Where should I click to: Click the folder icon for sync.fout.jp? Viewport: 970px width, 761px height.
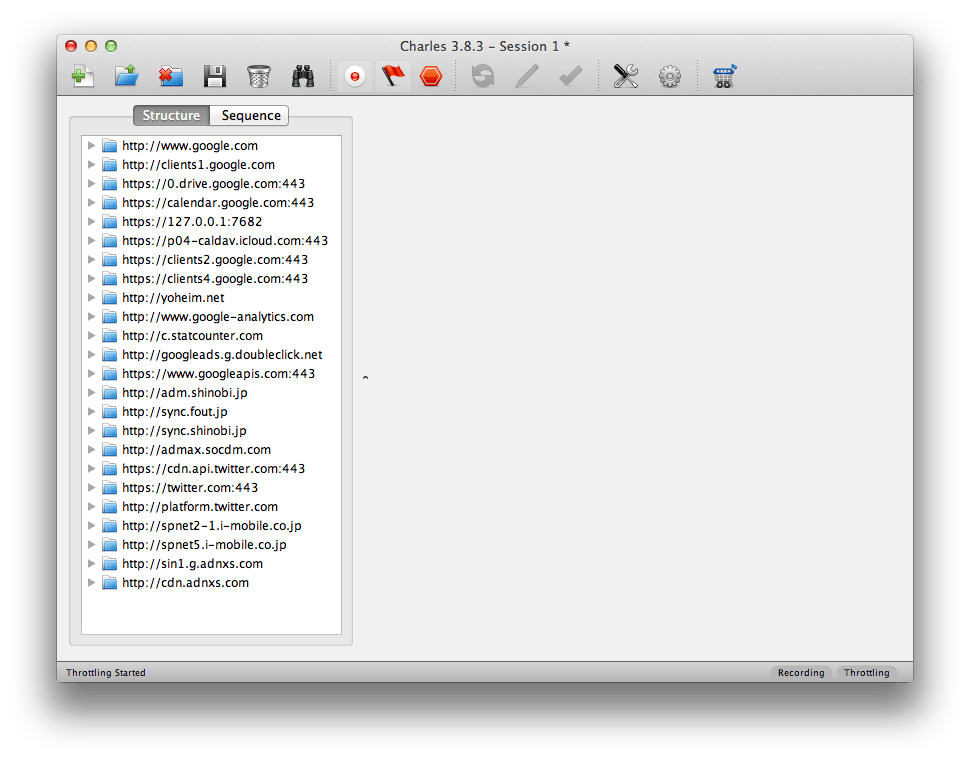point(109,411)
